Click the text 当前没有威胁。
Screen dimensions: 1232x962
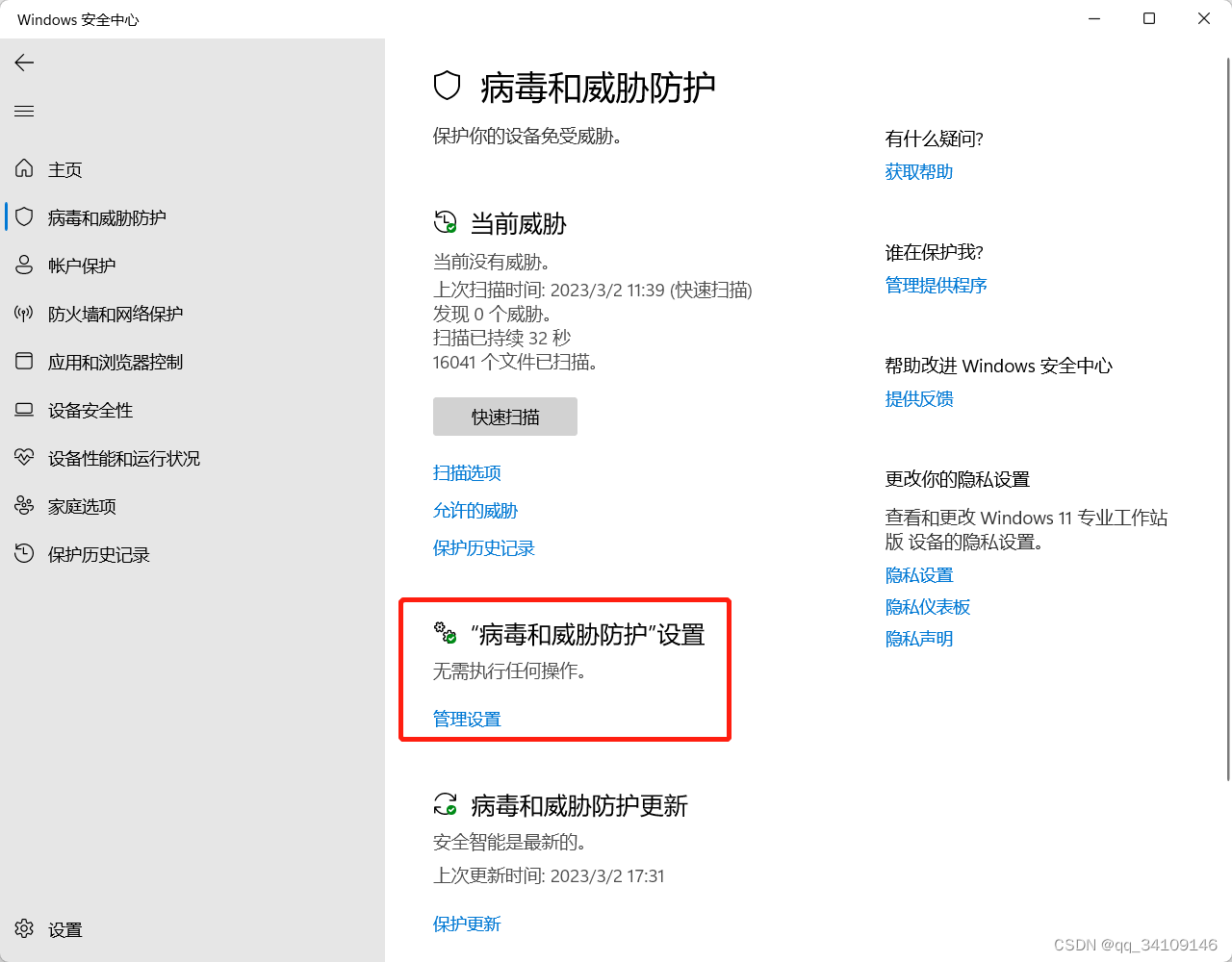pos(492,262)
